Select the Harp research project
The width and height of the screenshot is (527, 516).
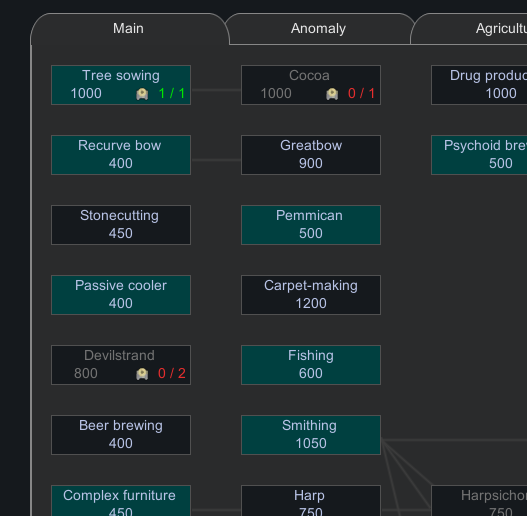(311, 501)
